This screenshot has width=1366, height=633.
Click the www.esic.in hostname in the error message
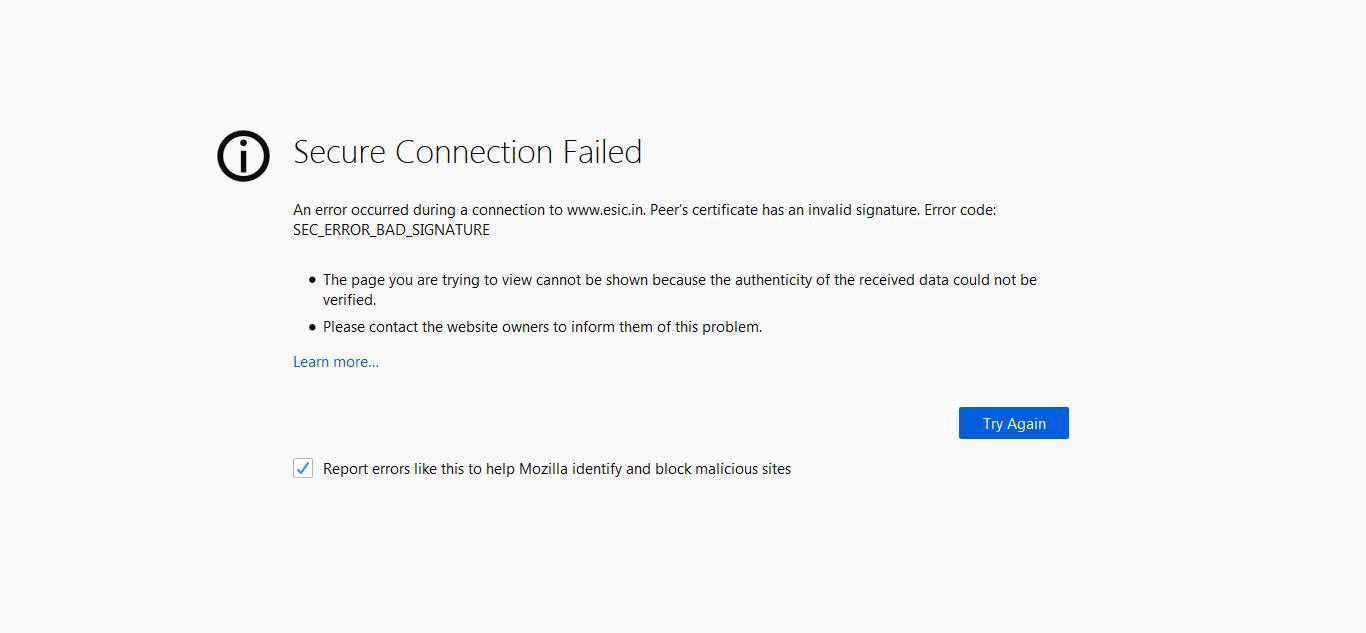click(x=605, y=210)
